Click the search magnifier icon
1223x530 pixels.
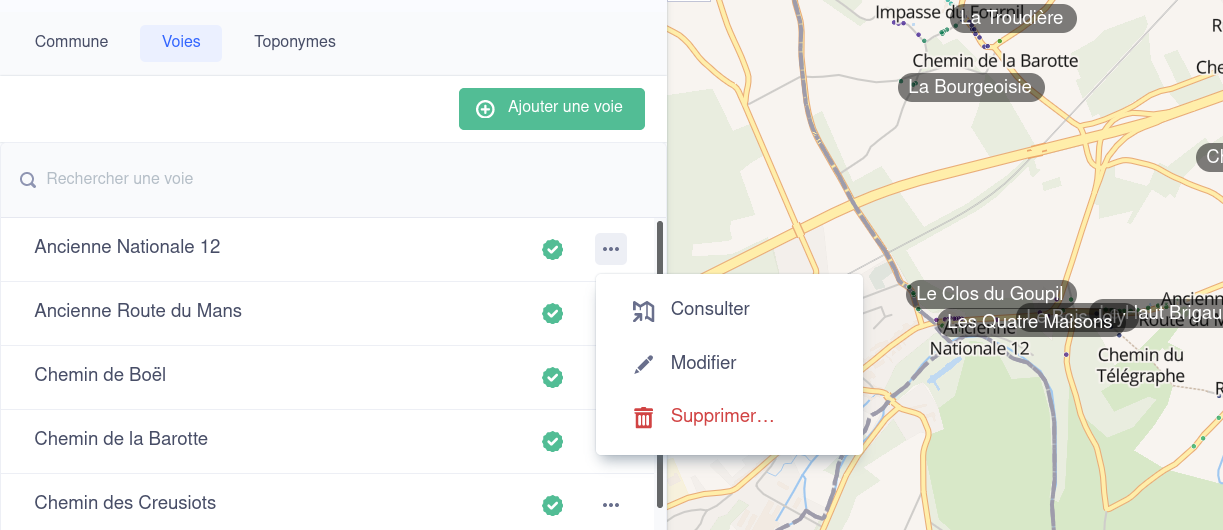(x=29, y=180)
